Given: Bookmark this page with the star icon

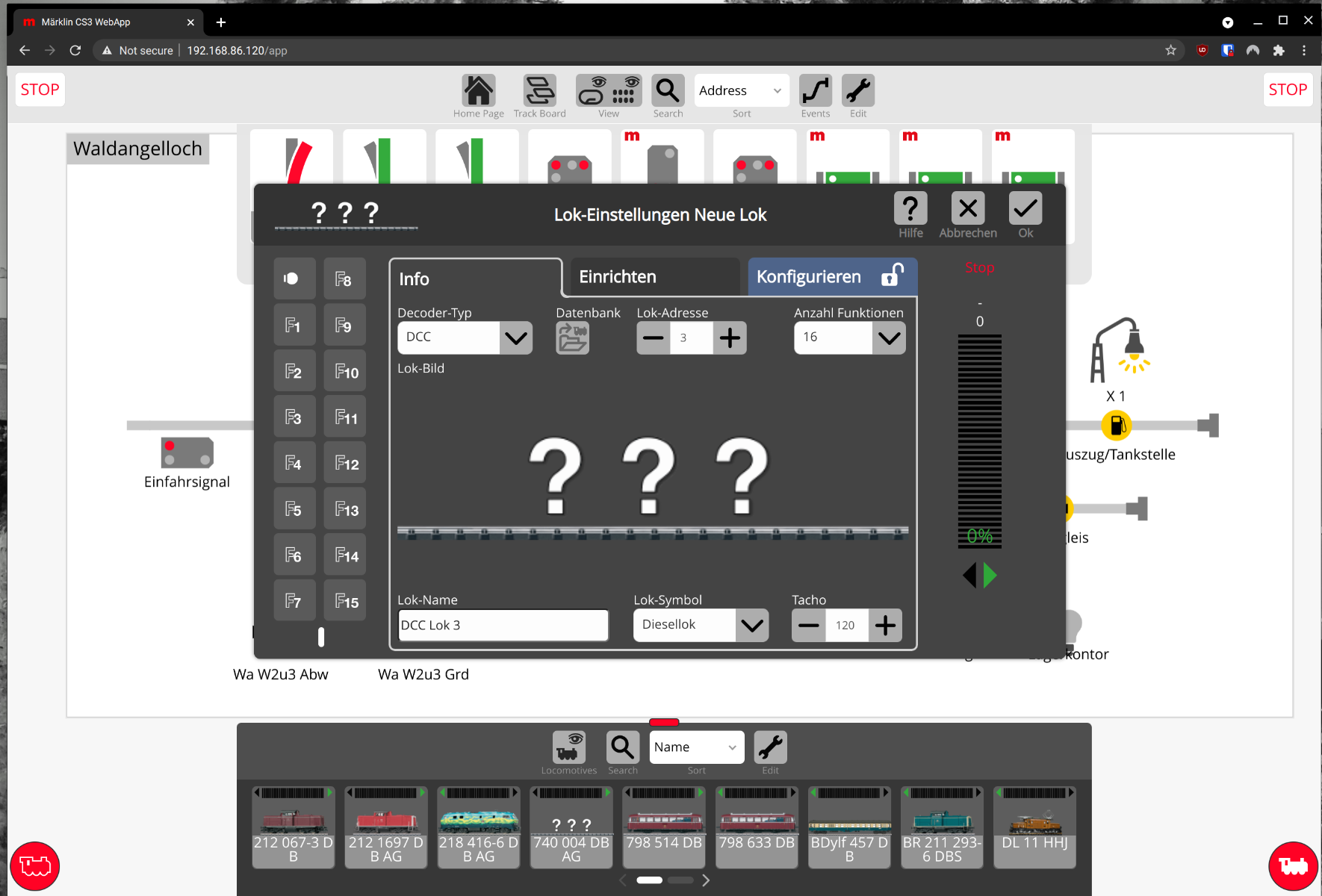Looking at the screenshot, I should tap(1170, 50).
